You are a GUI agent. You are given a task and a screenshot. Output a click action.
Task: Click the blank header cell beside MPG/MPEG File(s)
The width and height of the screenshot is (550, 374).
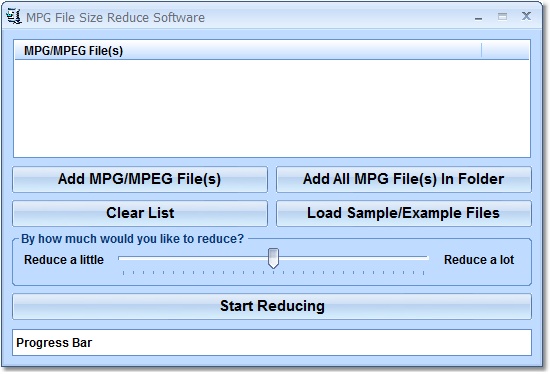(x=505, y=51)
